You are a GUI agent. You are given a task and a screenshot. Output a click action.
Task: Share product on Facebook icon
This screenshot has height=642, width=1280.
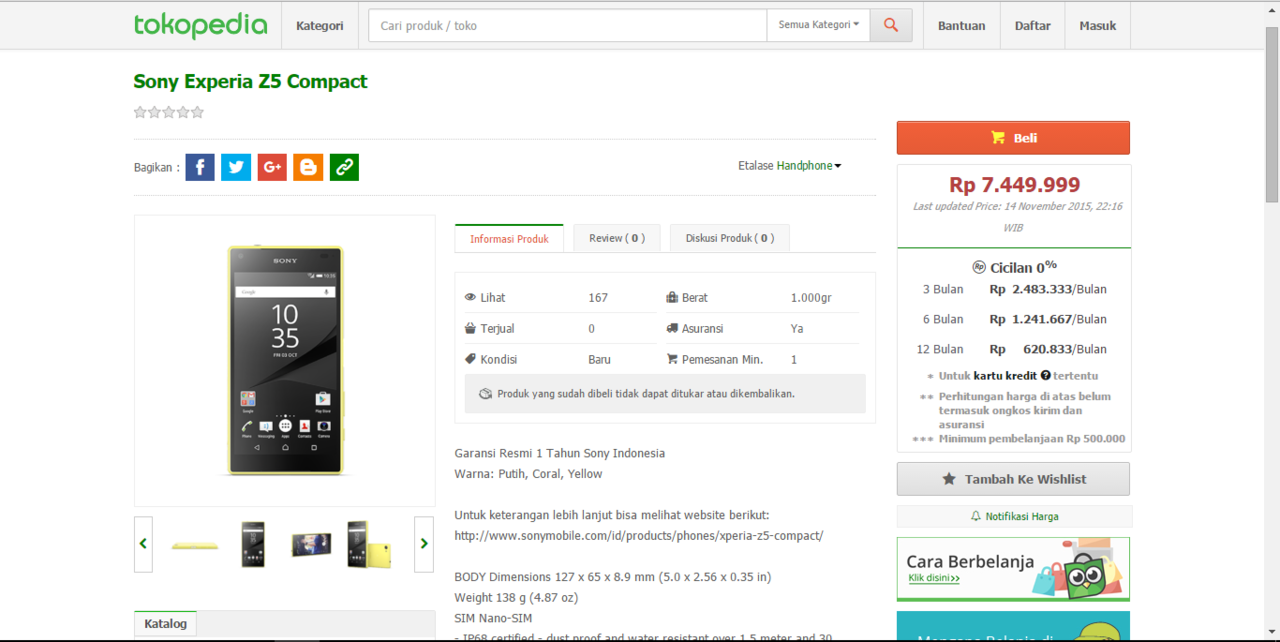[200, 167]
